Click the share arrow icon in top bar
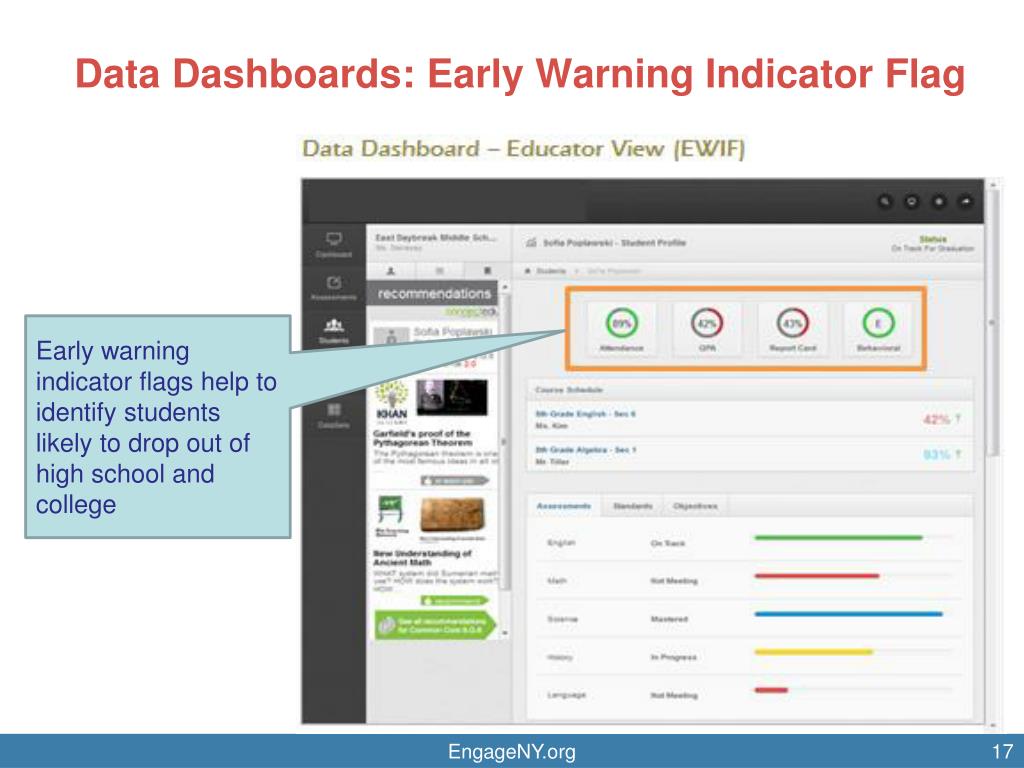1024x768 pixels. (x=965, y=202)
